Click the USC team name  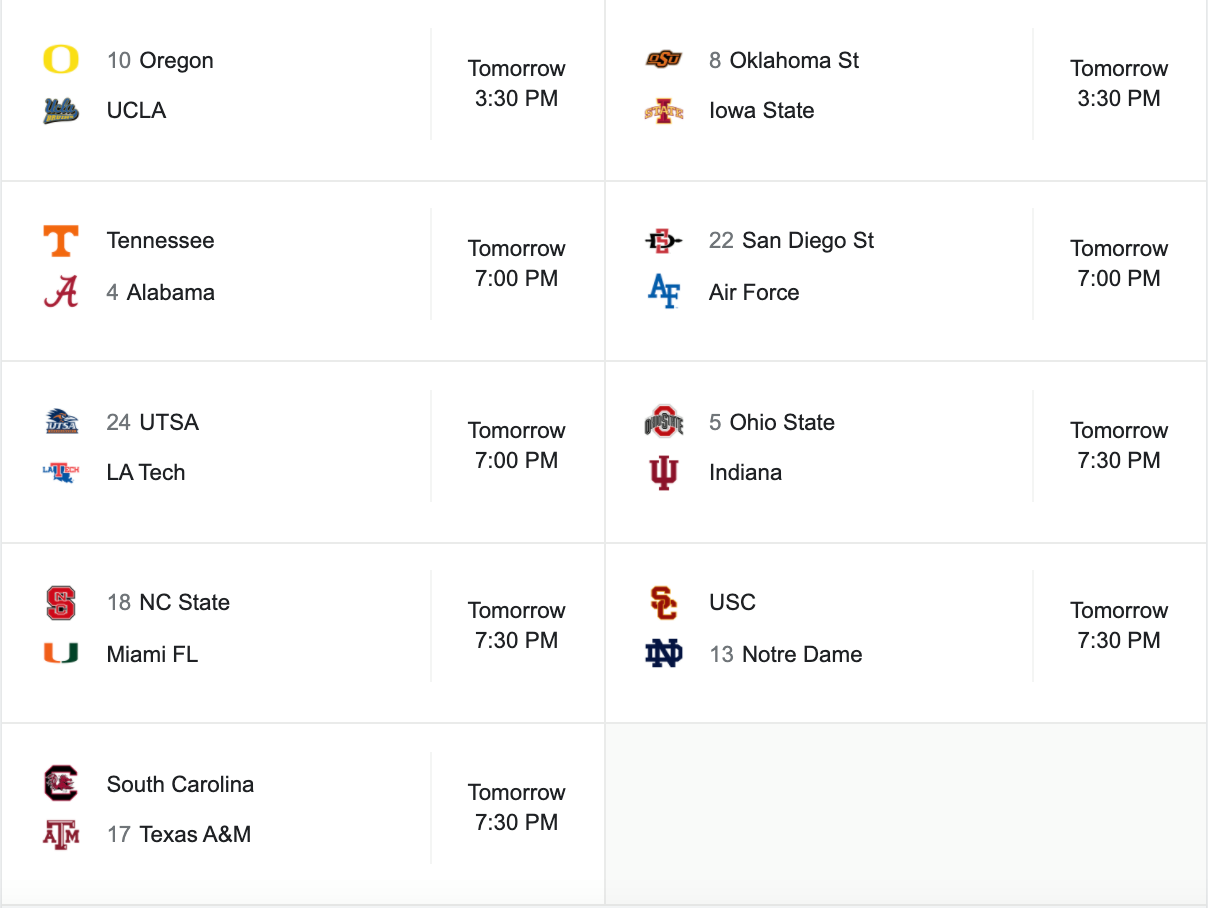732,602
